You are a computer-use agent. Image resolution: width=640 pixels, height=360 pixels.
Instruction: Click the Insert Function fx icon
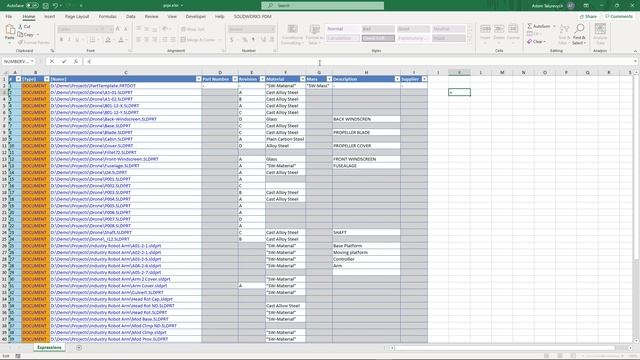coord(76,61)
